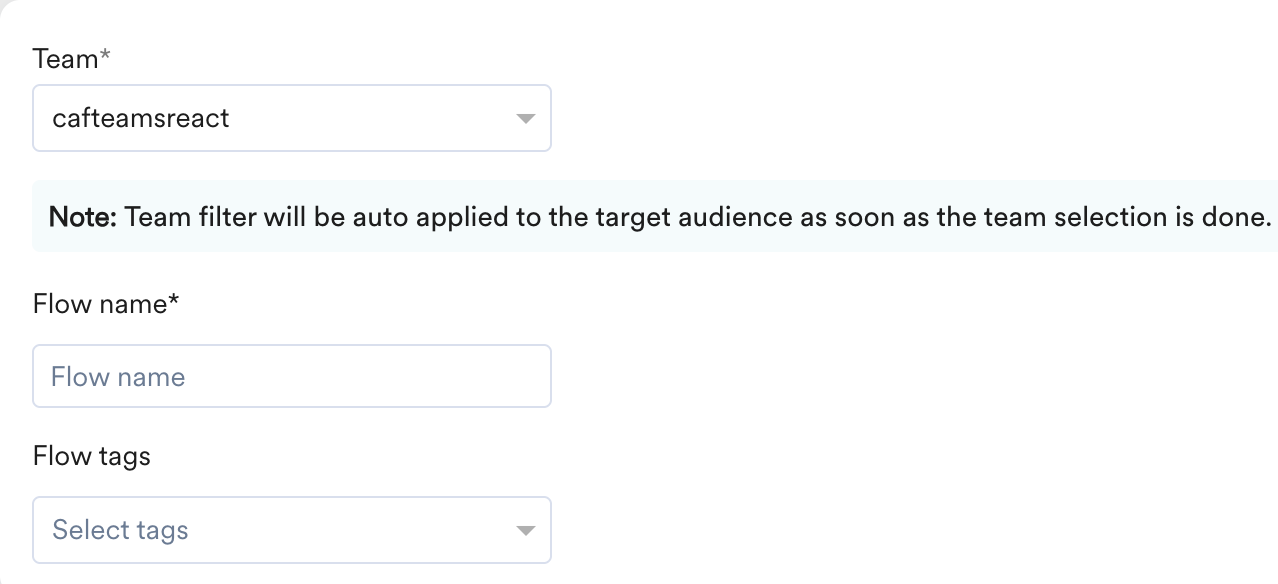Image resolution: width=1278 pixels, height=584 pixels.
Task: Click the Team* field label
Action: 71,59
